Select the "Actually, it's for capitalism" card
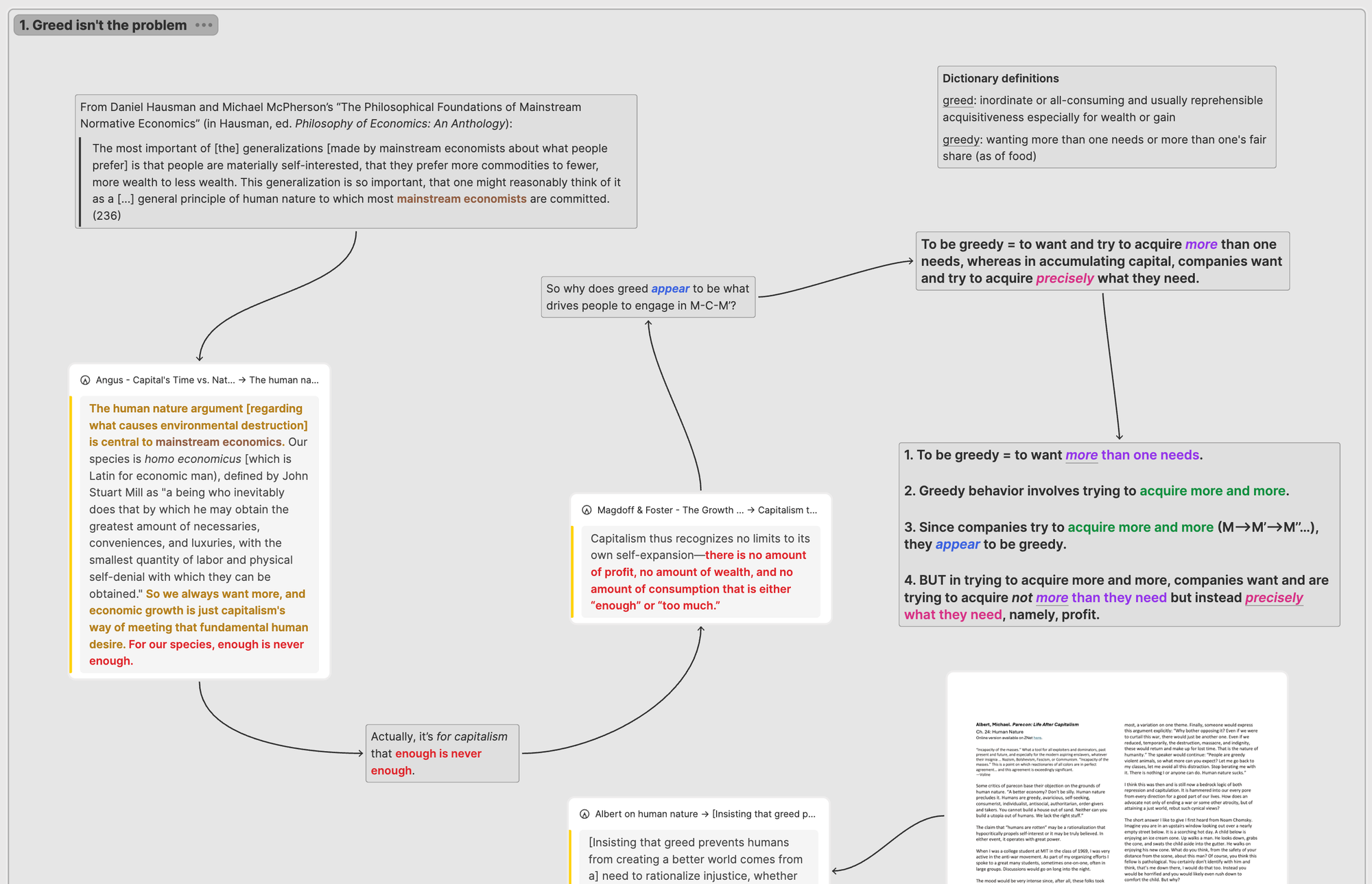The height and width of the screenshot is (884, 1372). point(442,753)
